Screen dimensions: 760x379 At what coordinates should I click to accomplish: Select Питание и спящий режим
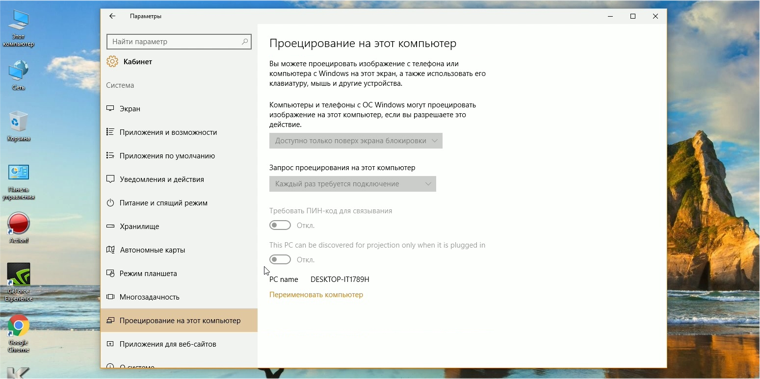click(179, 203)
